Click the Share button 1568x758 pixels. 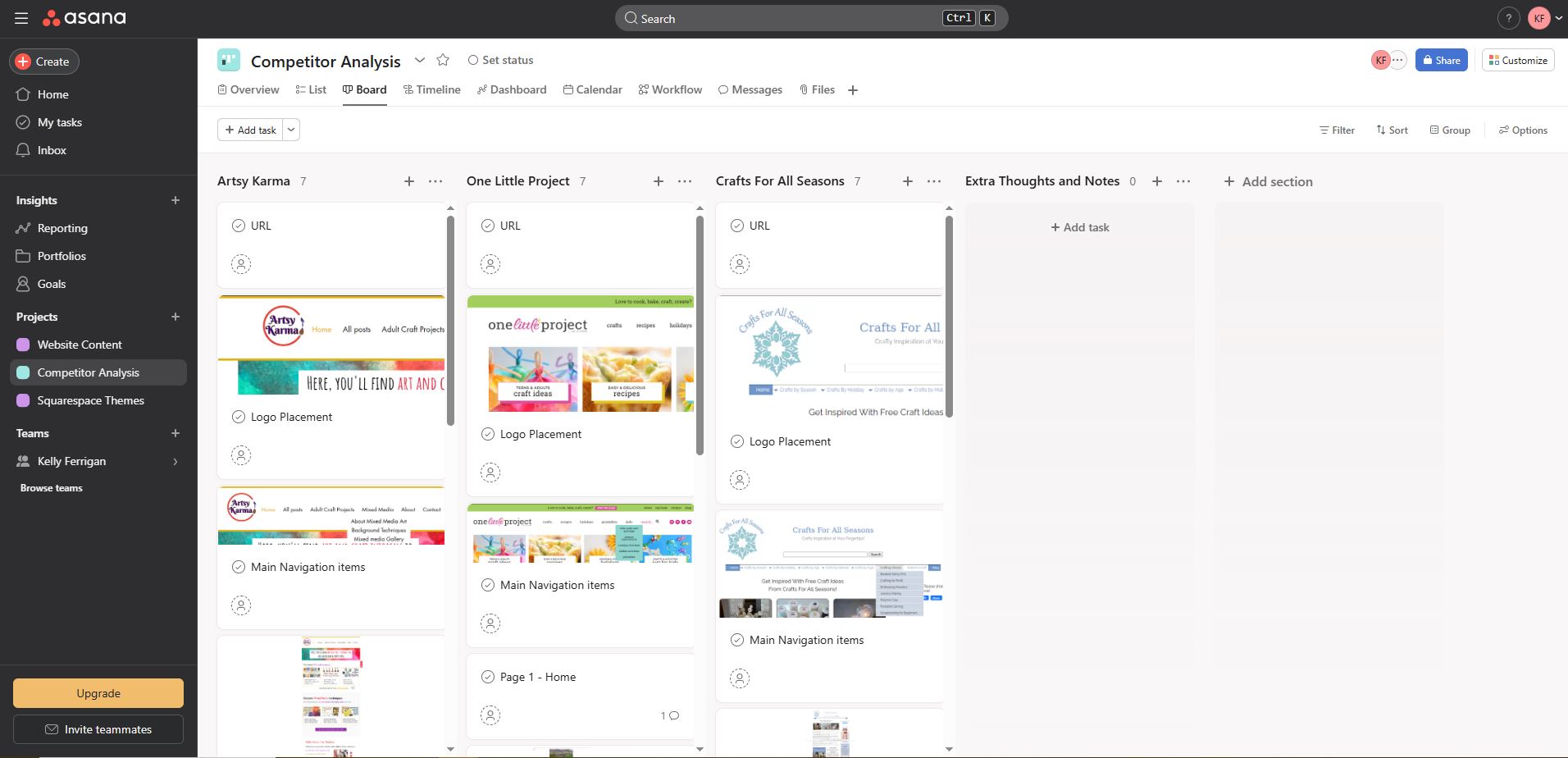[1441, 60]
